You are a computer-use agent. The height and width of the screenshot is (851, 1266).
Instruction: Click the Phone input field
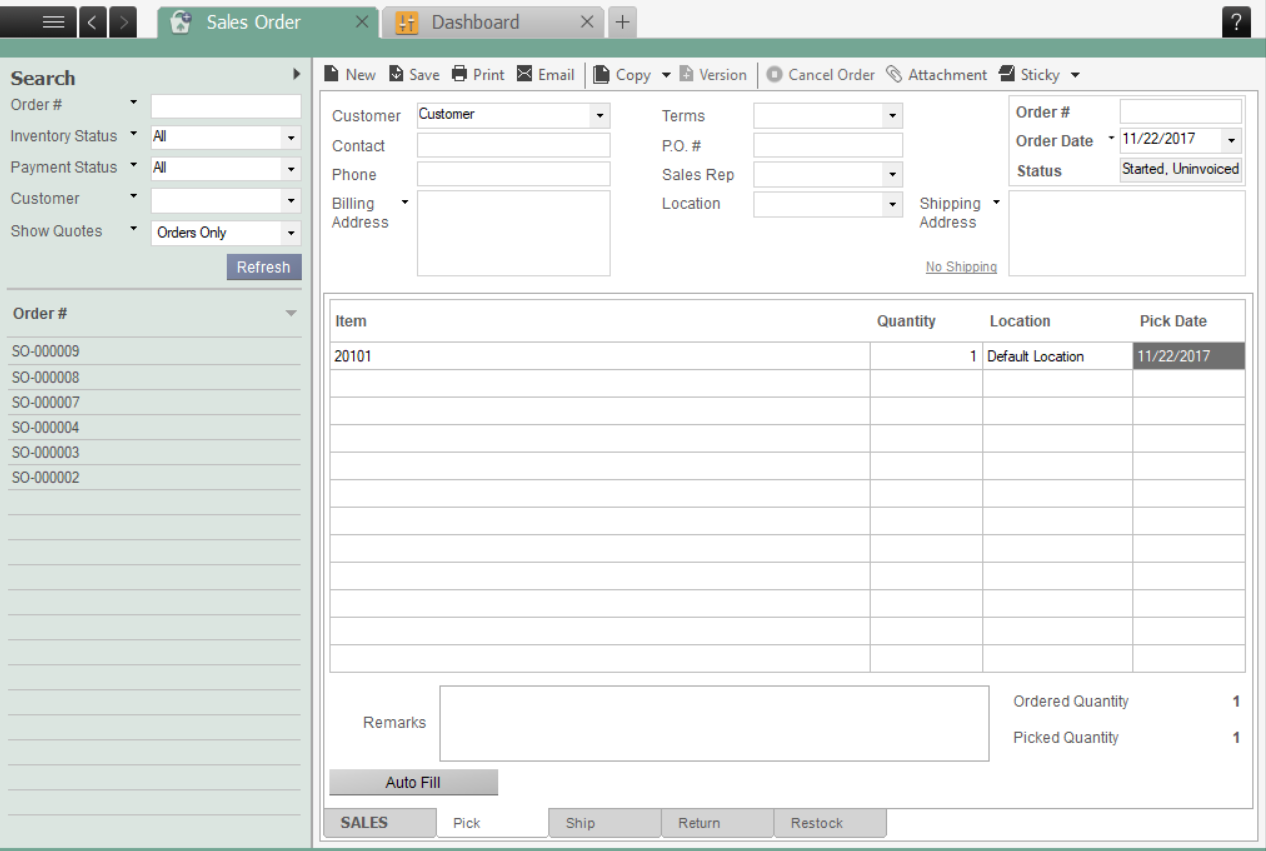click(x=513, y=174)
